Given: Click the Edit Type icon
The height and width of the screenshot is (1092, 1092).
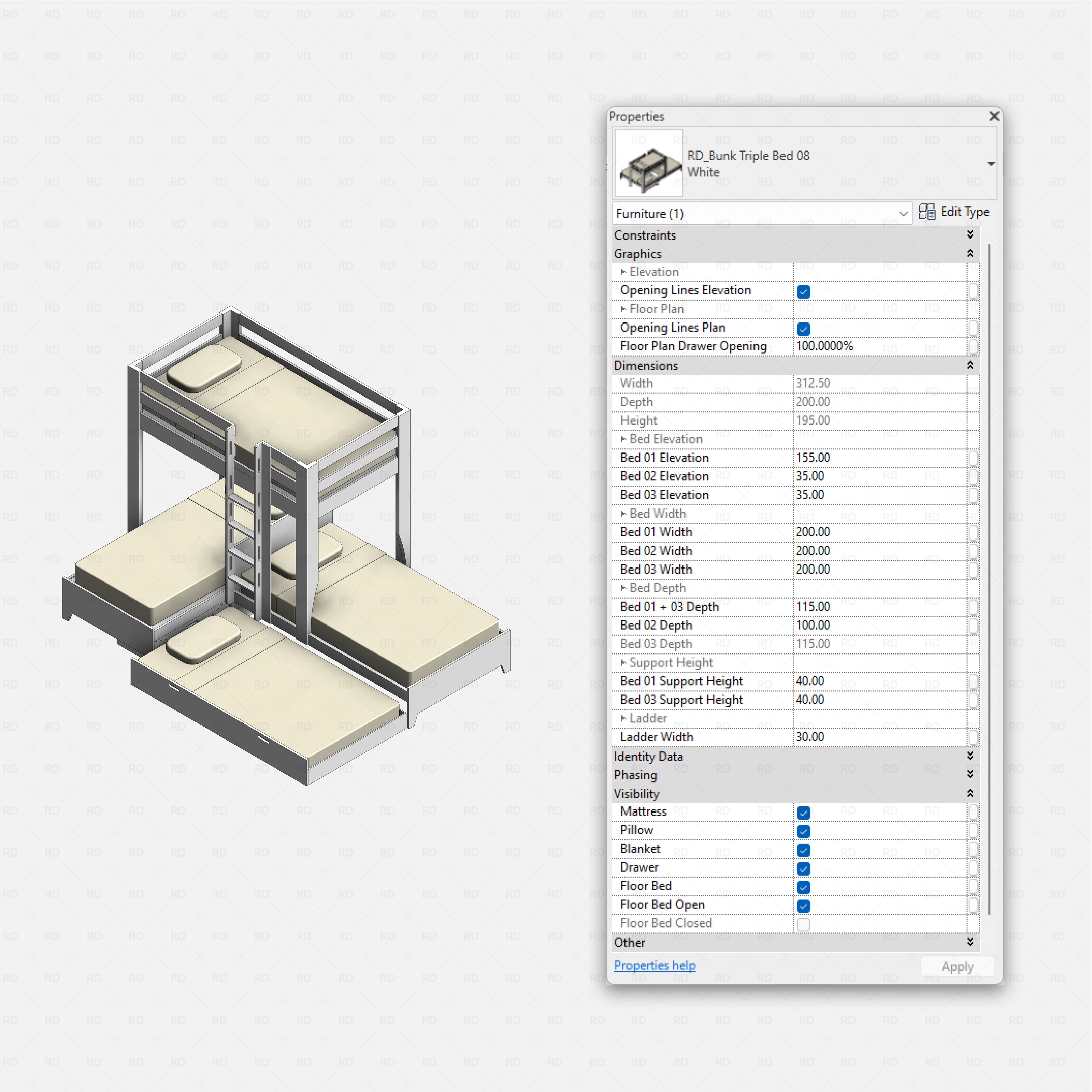Looking at the screenshot, I should [928, 212].
